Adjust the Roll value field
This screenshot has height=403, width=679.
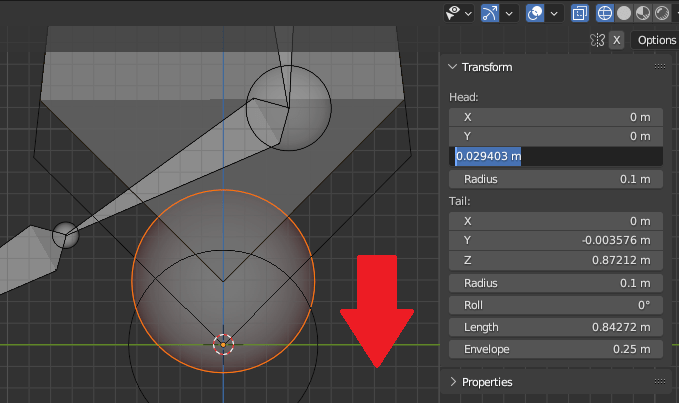coord(555,305)
